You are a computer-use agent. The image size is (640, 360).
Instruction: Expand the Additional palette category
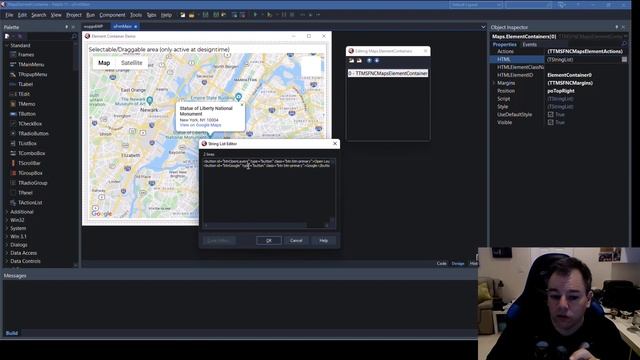coord(7,212)
